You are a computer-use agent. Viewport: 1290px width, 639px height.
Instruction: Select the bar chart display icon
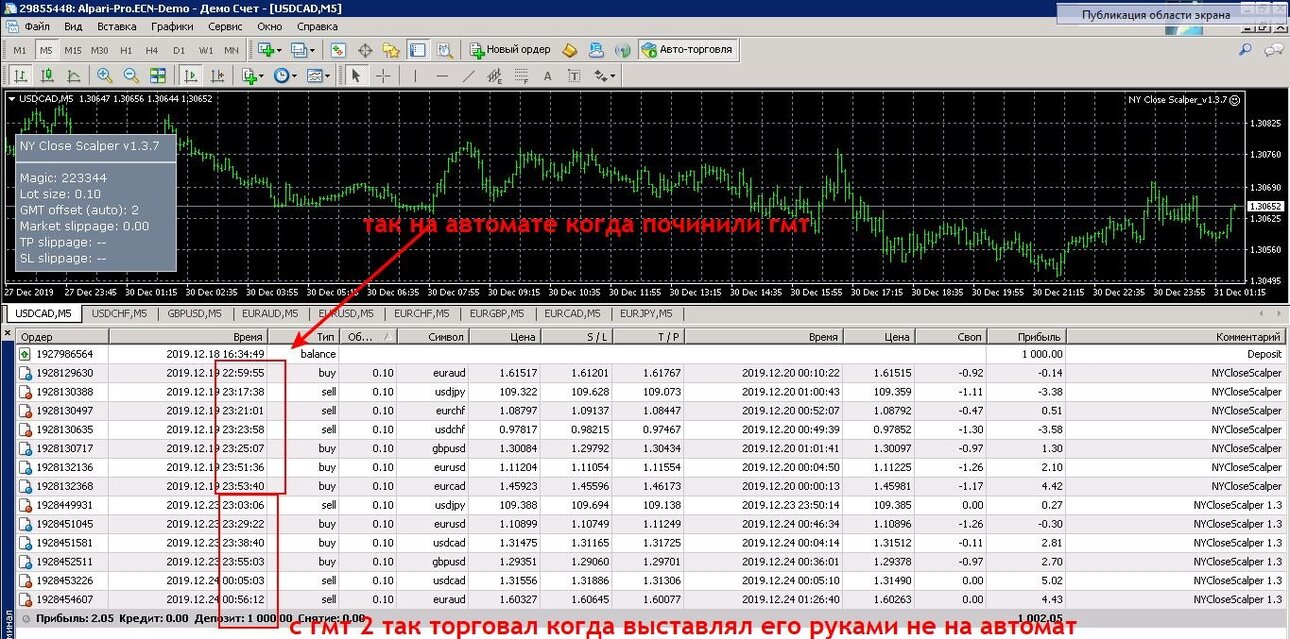pyautogui.click(x=21, y=75)
